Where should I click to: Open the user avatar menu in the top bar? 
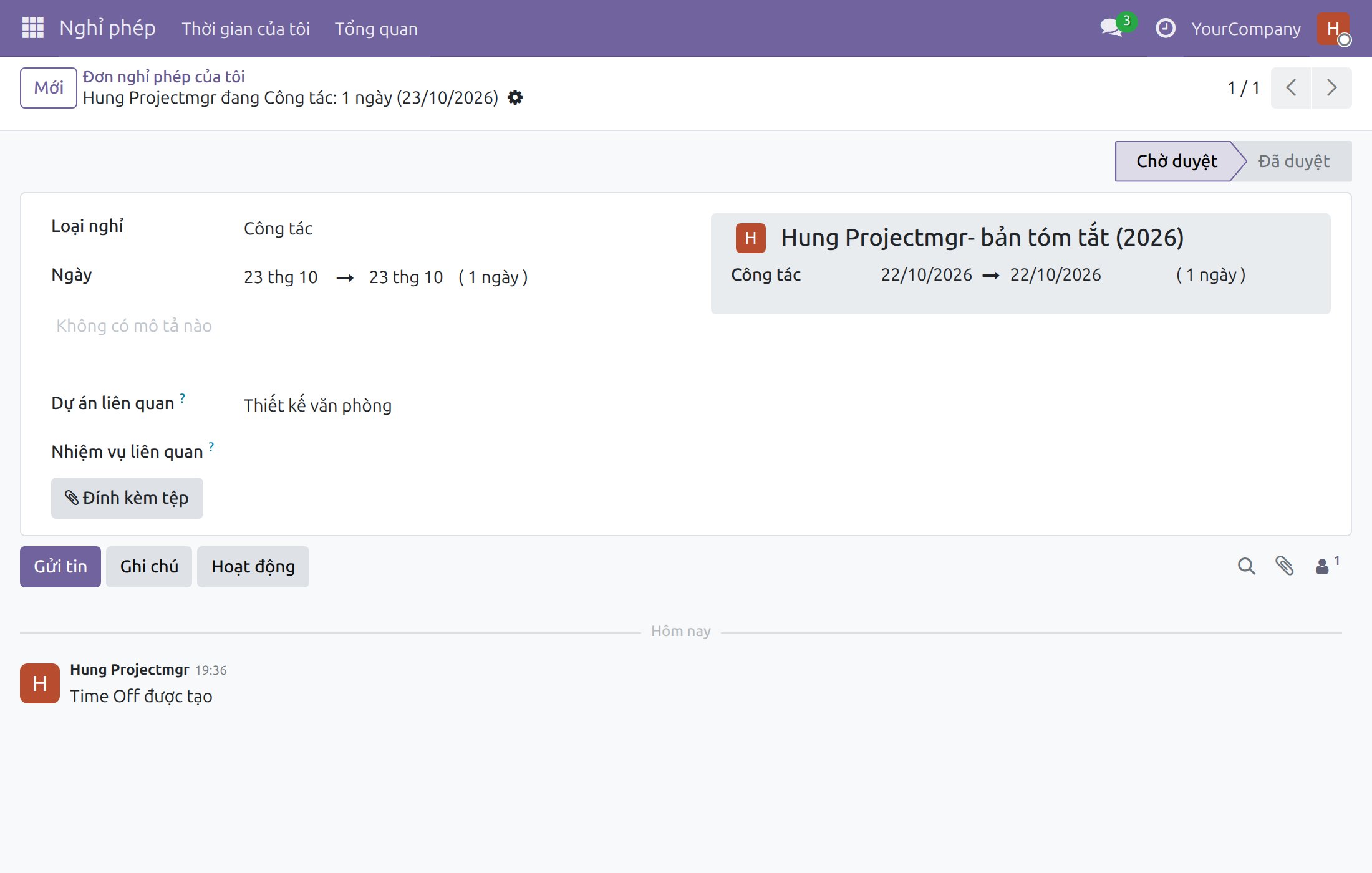pos(1333,29)
